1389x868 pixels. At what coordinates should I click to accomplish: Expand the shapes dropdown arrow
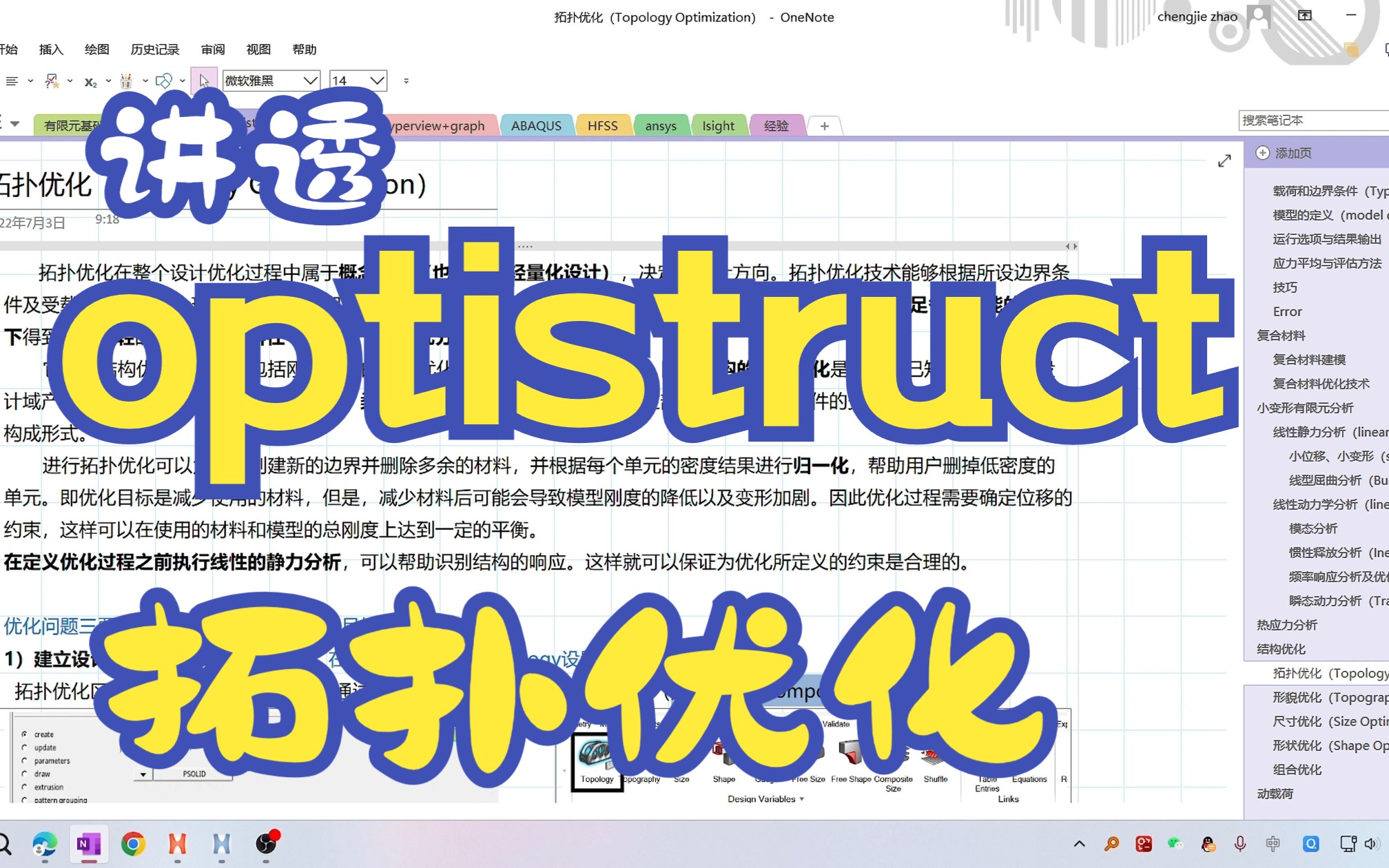pyautogui.click(x=183, y=81)
